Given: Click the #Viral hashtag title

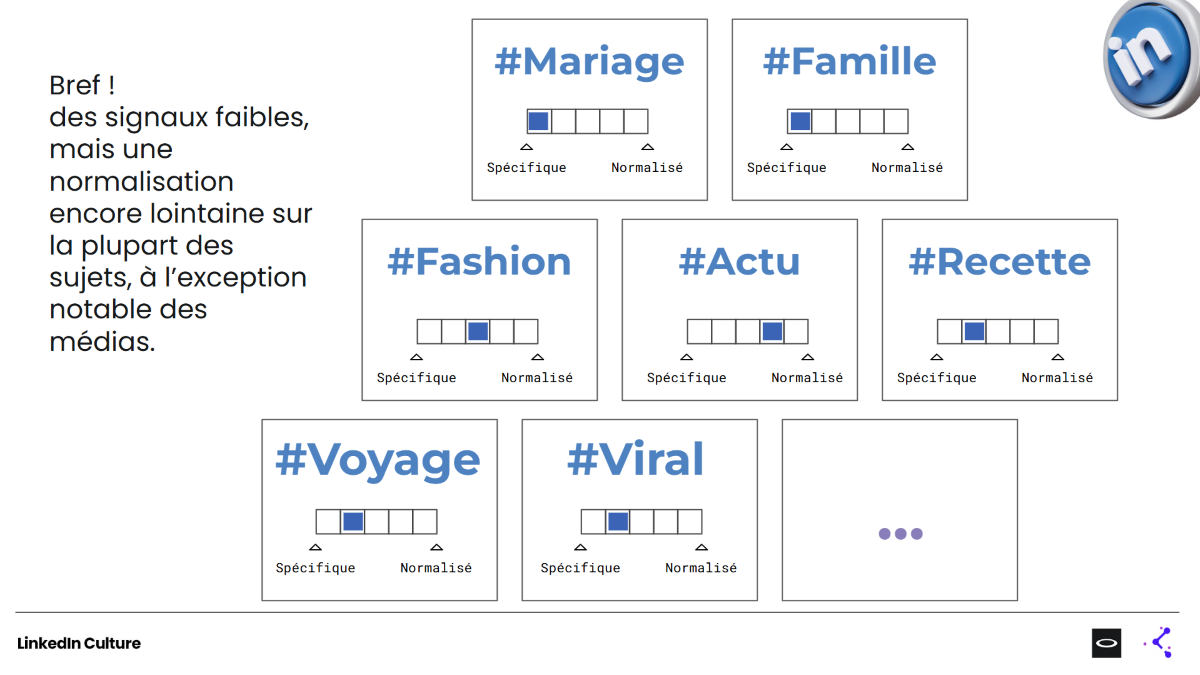Looking at the screenshot, I should pos(636,460).
